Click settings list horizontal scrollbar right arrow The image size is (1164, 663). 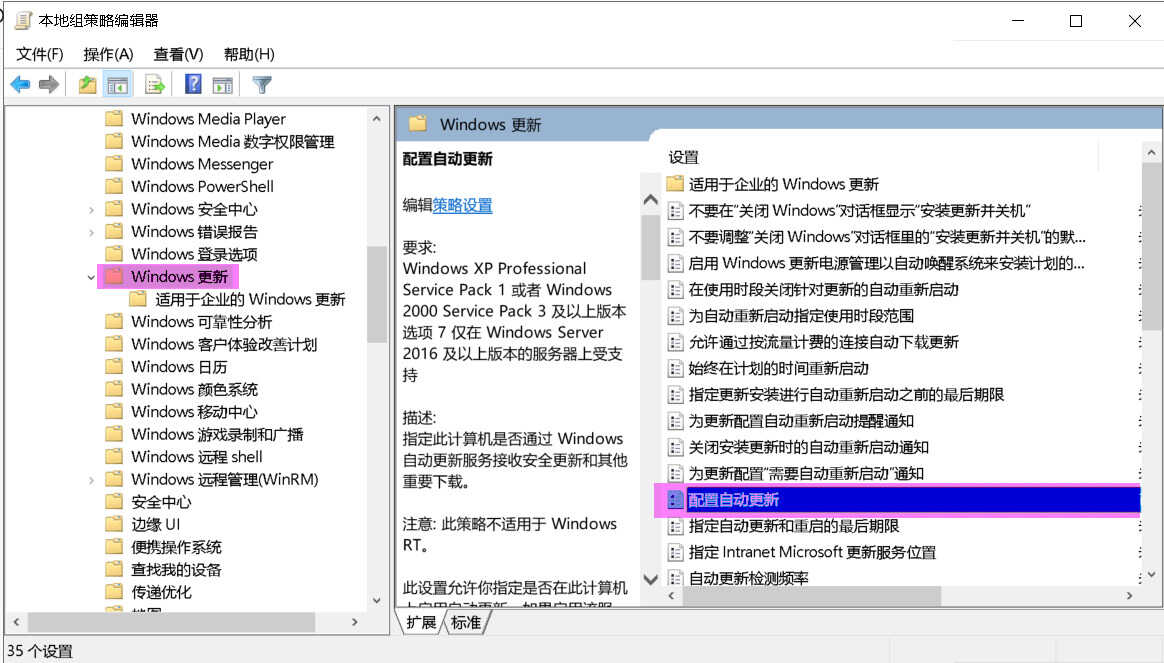[1130, 595]
